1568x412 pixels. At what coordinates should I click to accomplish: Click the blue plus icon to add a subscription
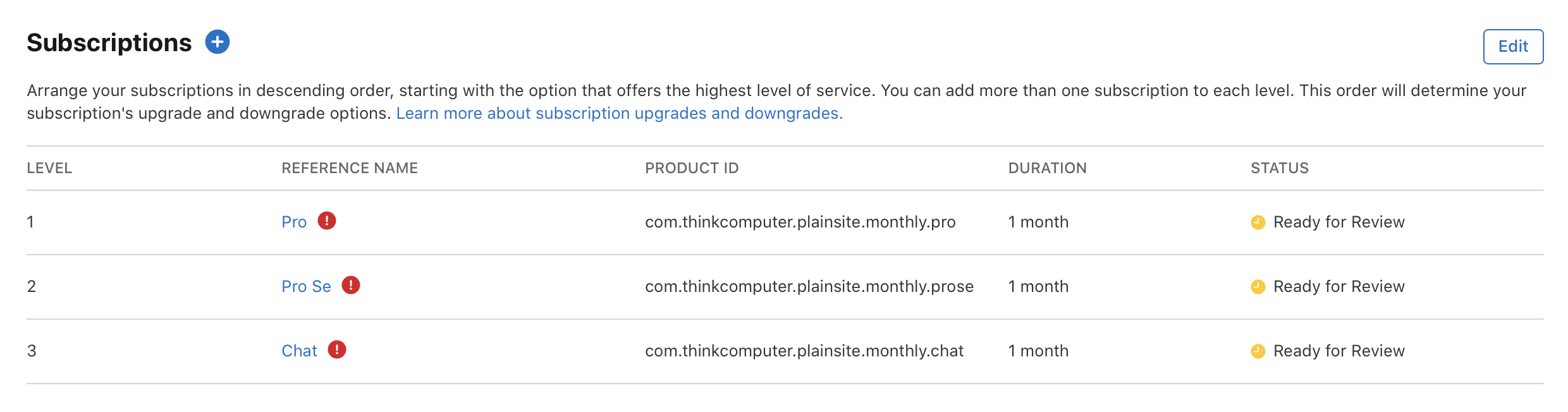(x=217, y=42)
